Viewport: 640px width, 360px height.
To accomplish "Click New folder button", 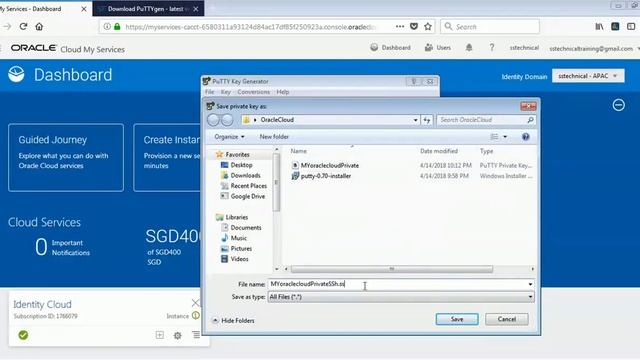I will (x=274, y=137).
